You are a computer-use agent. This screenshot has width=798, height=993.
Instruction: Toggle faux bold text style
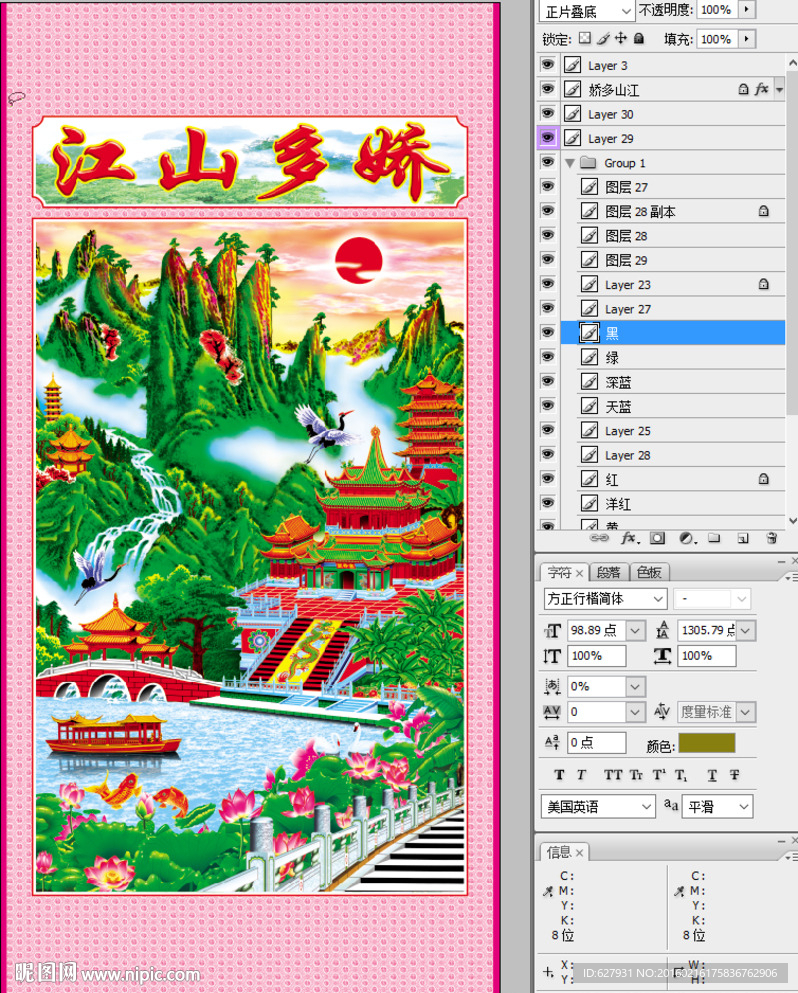(559, 775)
